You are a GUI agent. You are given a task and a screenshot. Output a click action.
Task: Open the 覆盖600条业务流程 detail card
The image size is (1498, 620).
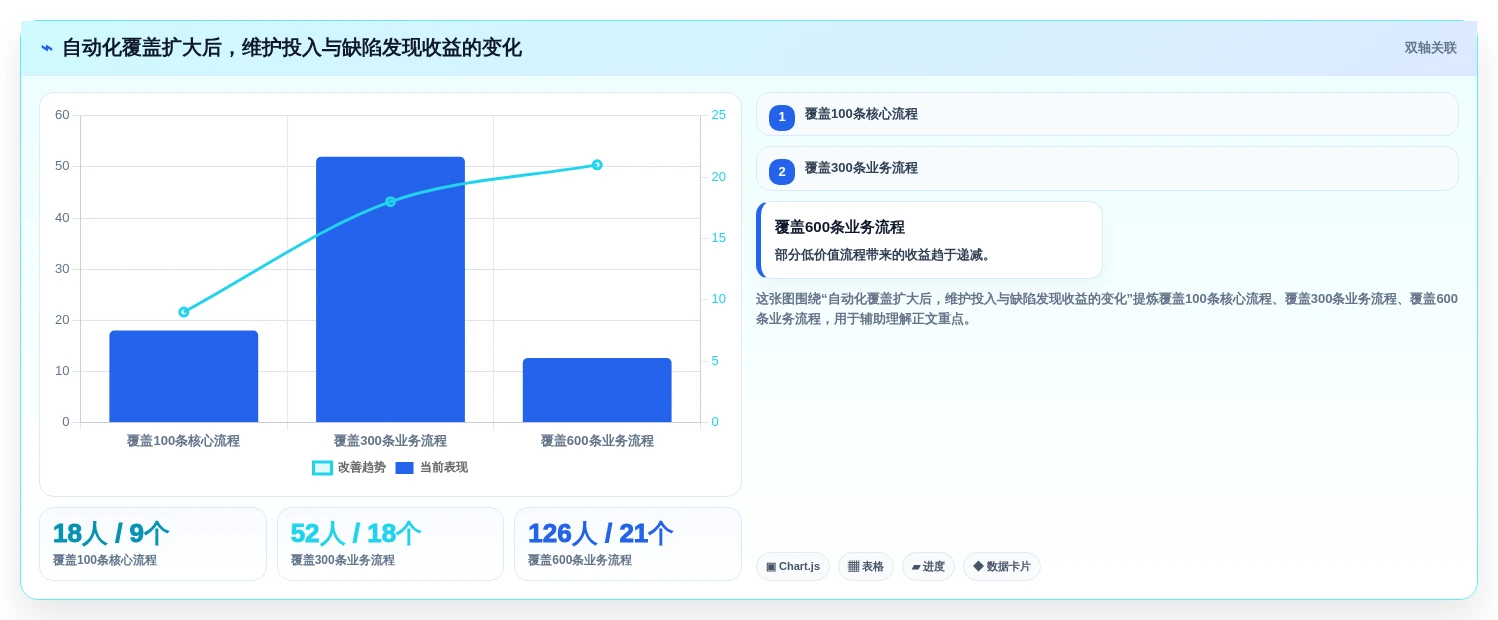click(x=929, y=240)
